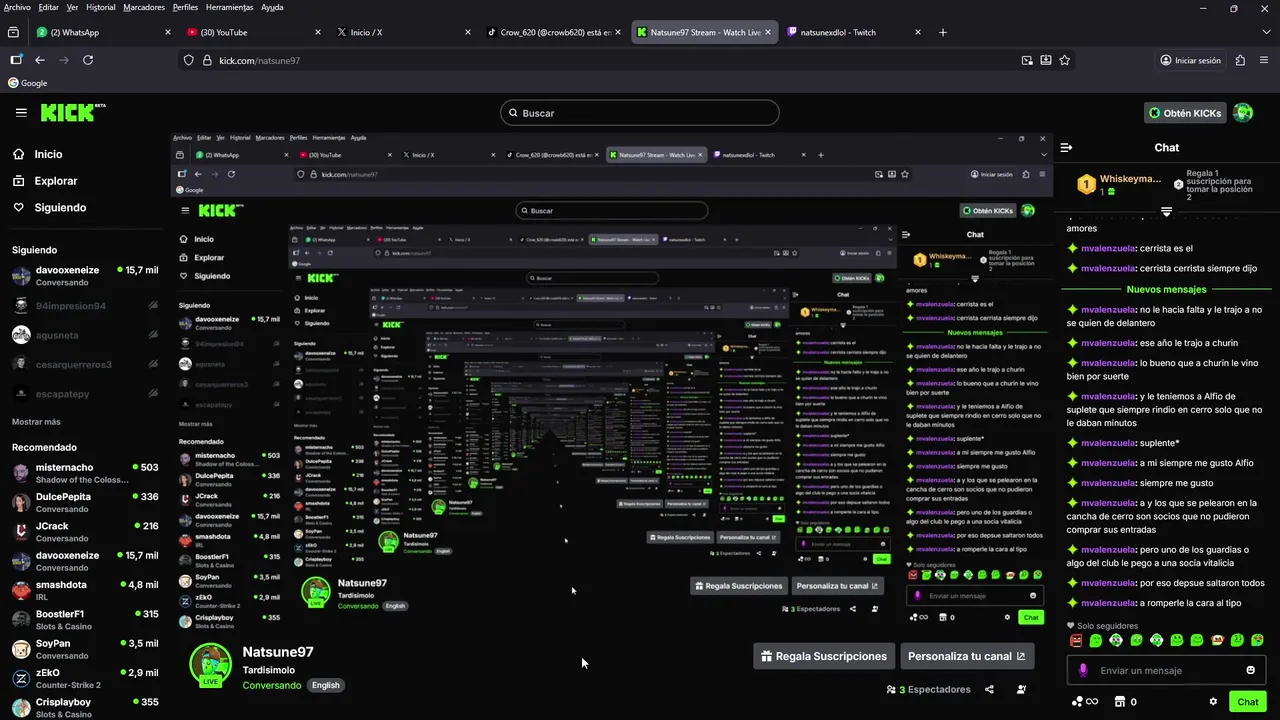Viewport: 1280px width, 720px height.
Task: Open Google bookmark in bookmarks bar
Action: pos(28,83)
